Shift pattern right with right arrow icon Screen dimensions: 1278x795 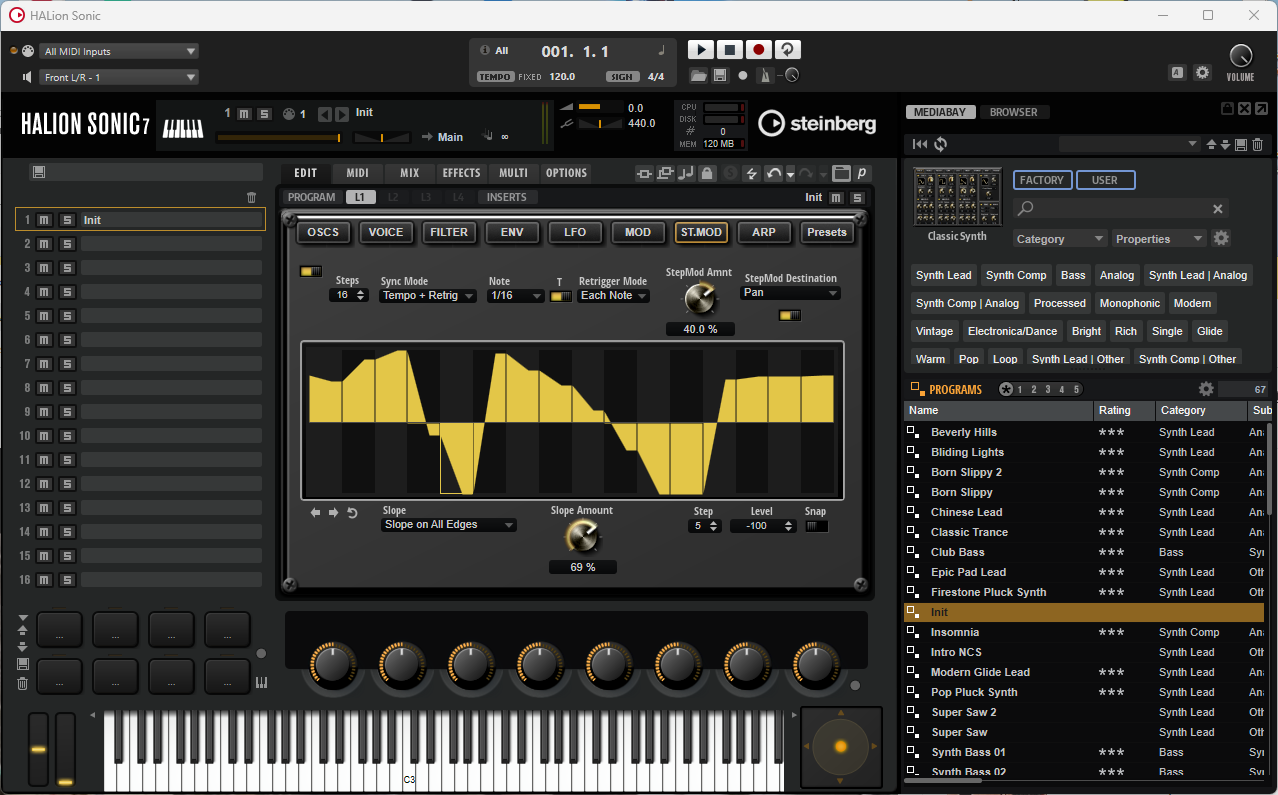click(x=334, y=513)
